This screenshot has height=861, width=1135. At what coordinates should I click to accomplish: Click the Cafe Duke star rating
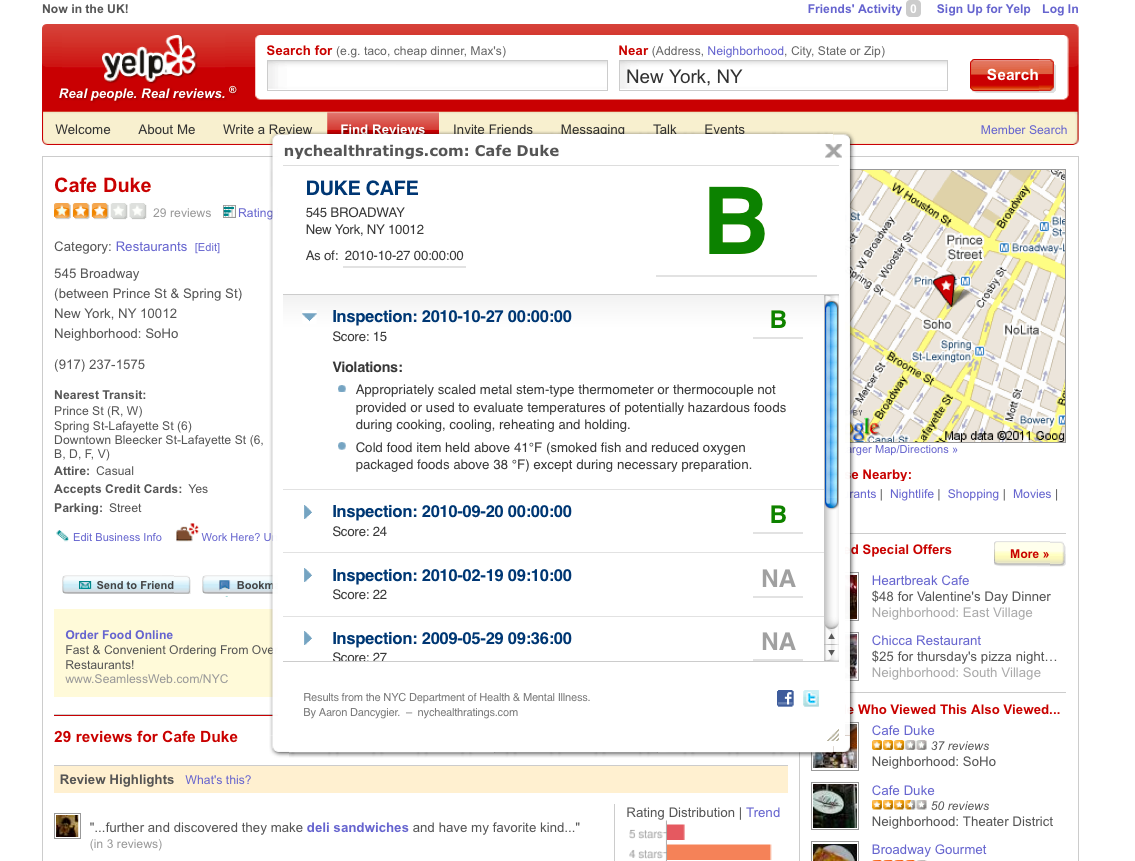click(100, 211)
